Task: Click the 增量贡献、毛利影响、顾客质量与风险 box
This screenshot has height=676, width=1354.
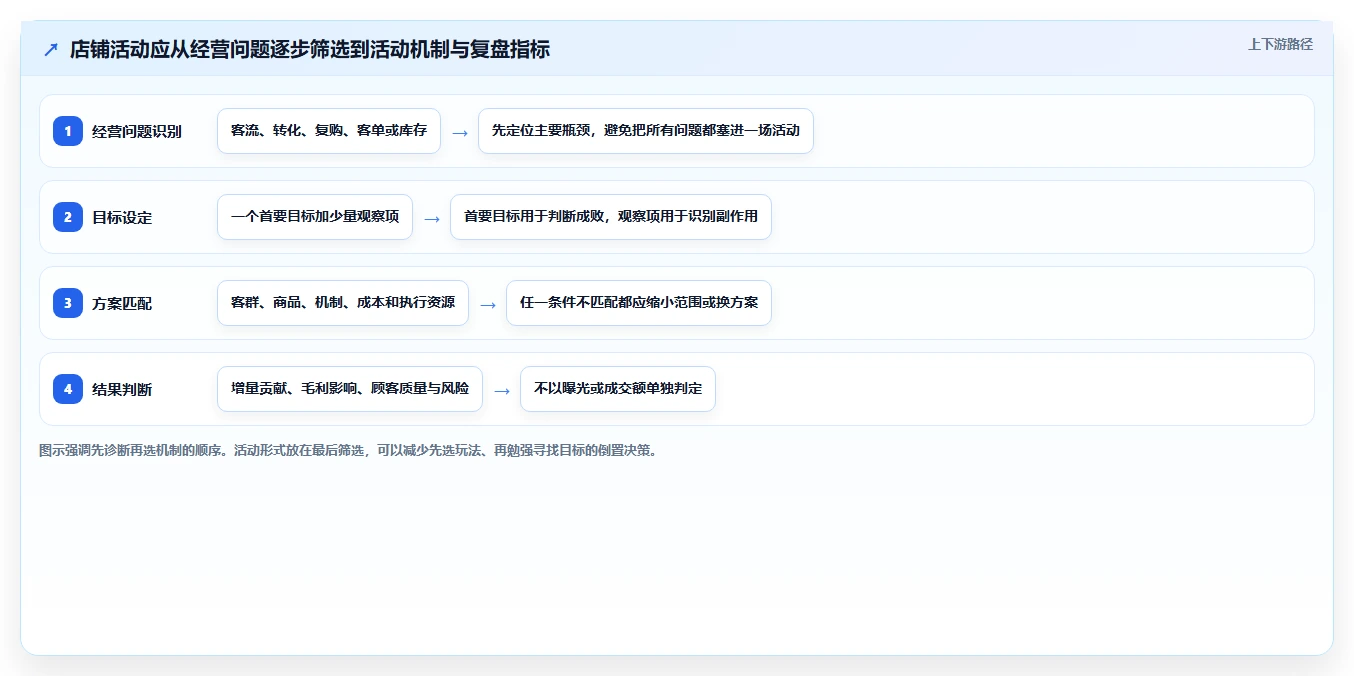Action: [350, 389]
